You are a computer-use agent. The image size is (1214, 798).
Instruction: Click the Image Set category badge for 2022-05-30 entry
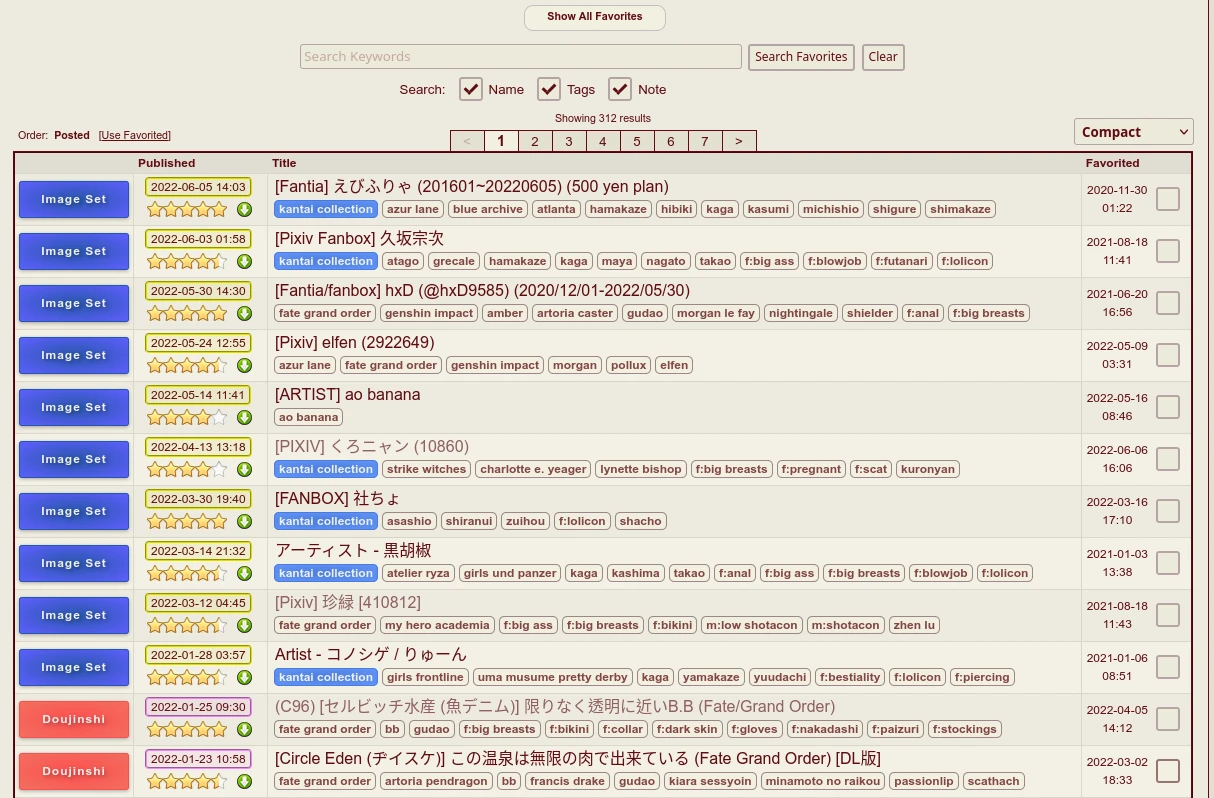tap(74, 303)
